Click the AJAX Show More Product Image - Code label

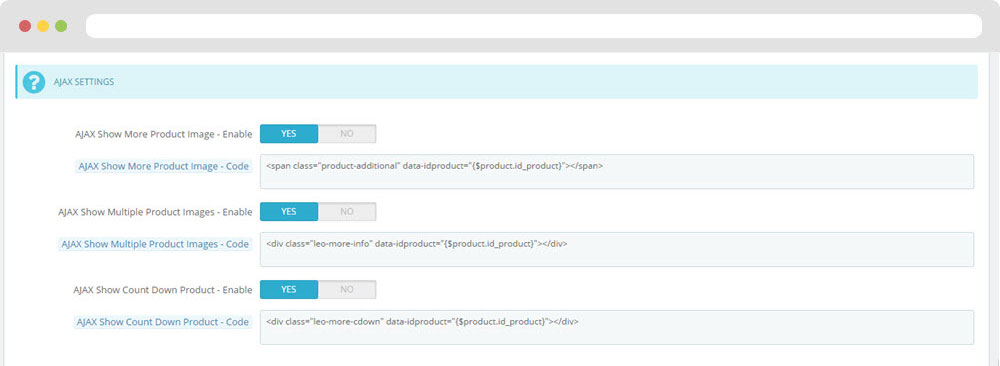coord(163,166)
